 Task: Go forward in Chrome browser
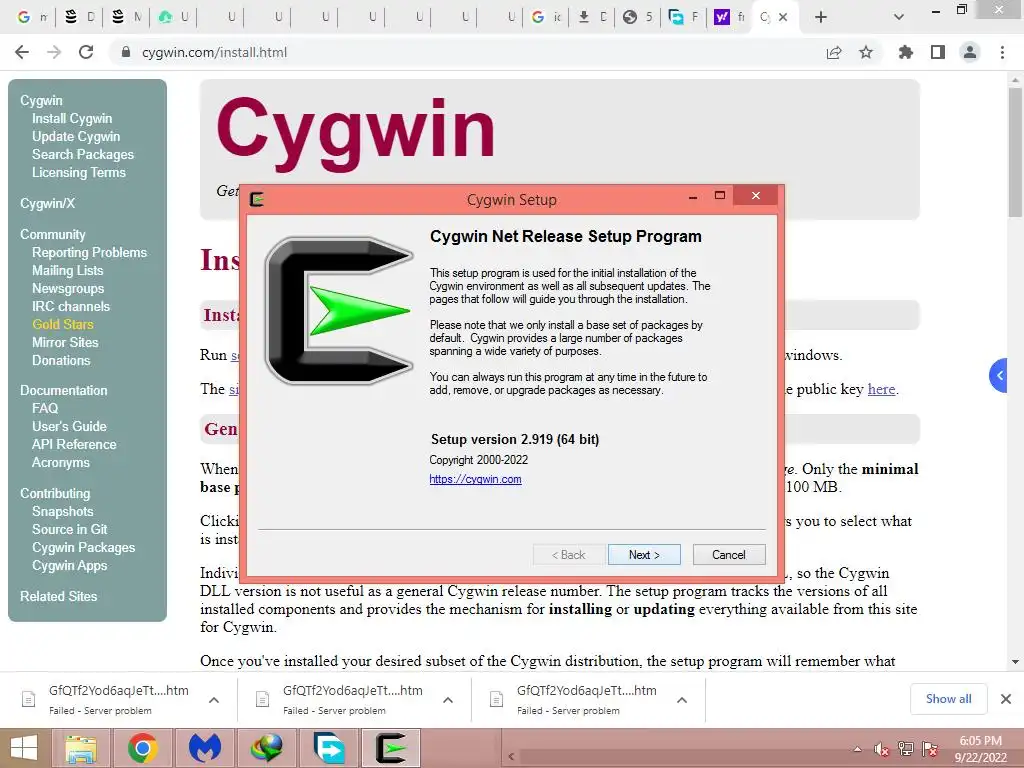[x=54, y=52]
